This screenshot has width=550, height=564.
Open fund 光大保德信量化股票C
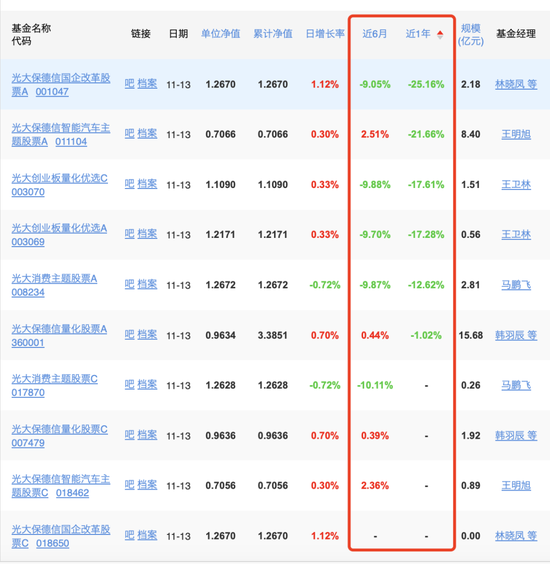[x=59, y=429]
